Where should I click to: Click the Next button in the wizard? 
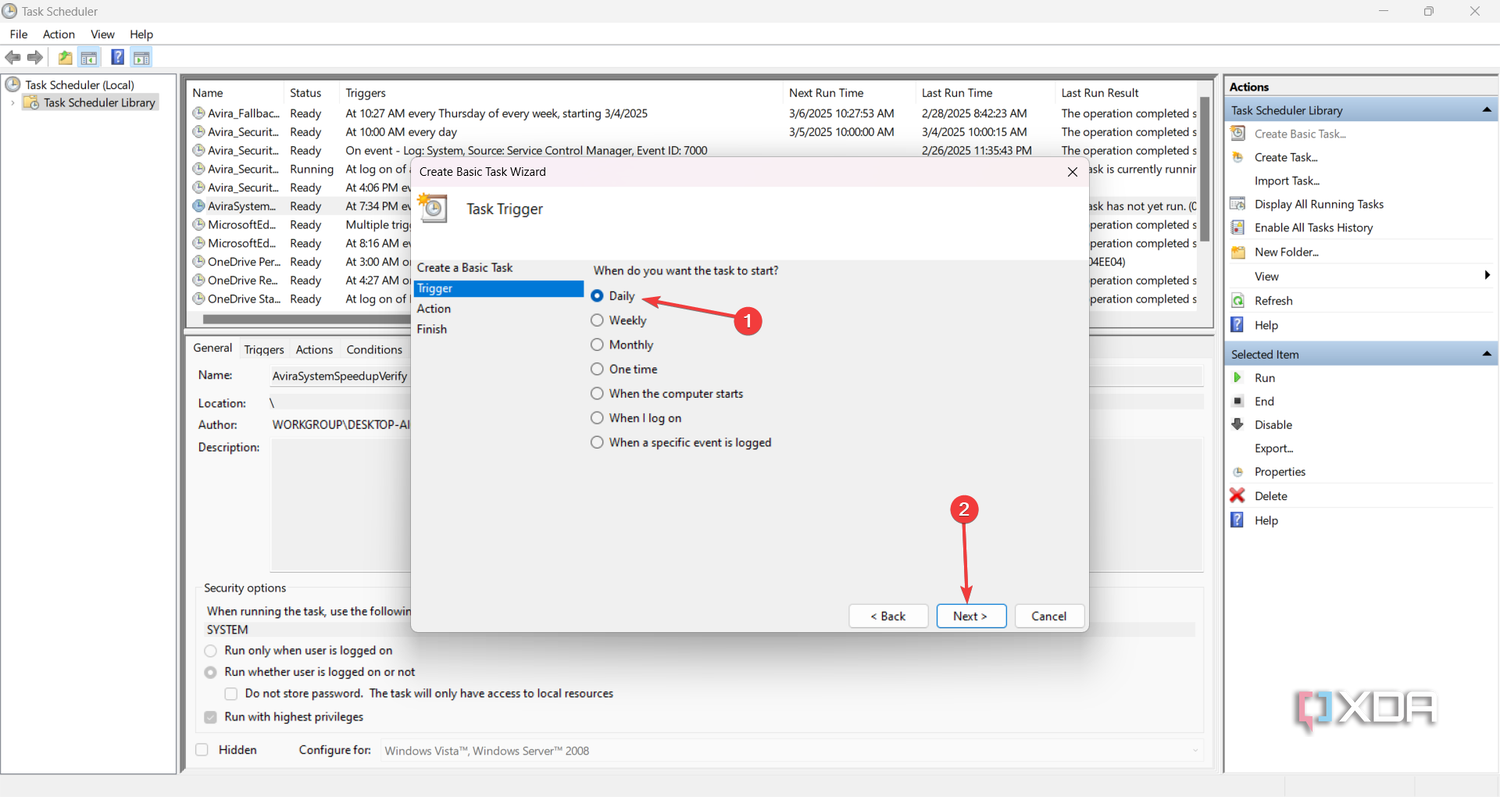pyautogui.click(x=970, y=616)
